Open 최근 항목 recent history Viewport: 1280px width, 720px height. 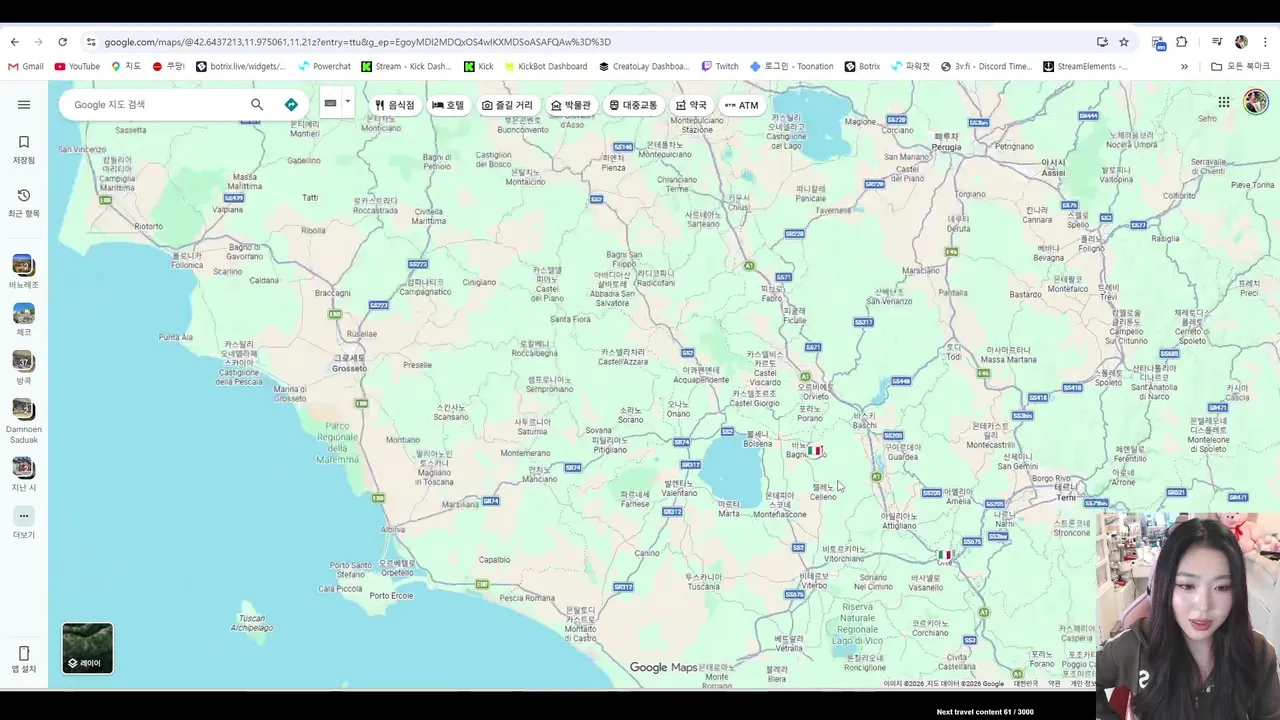pos(24,202)
